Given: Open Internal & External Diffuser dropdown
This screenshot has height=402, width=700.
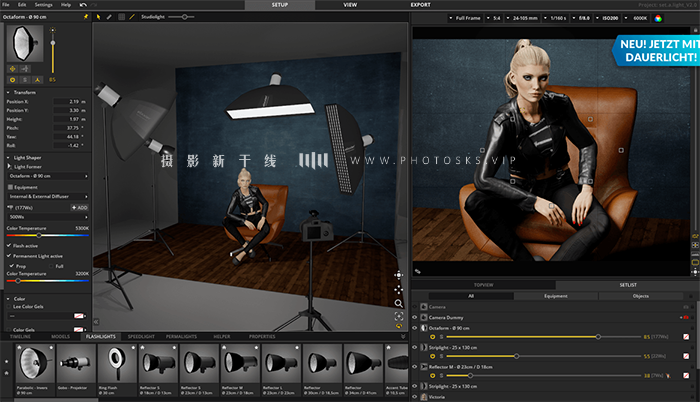Looking at the screenshot, I should tap(47, 197).
